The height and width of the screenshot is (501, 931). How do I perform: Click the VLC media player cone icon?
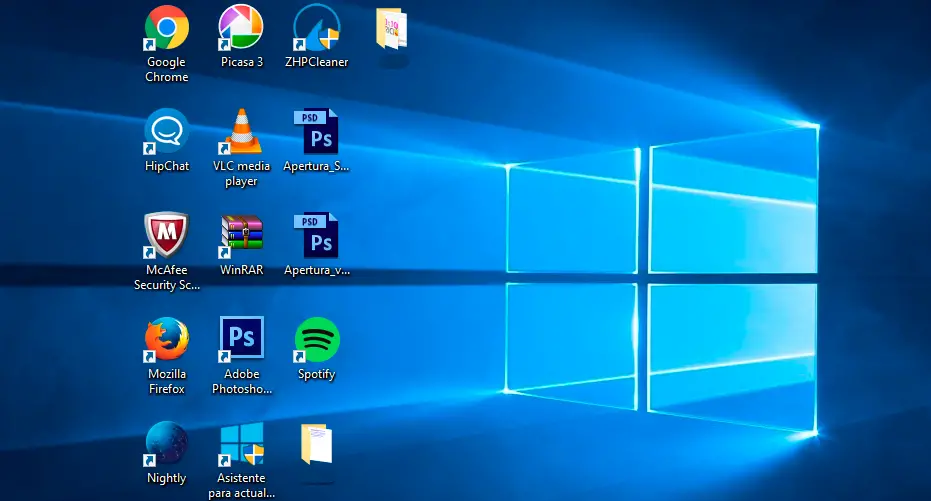[241, 131]
